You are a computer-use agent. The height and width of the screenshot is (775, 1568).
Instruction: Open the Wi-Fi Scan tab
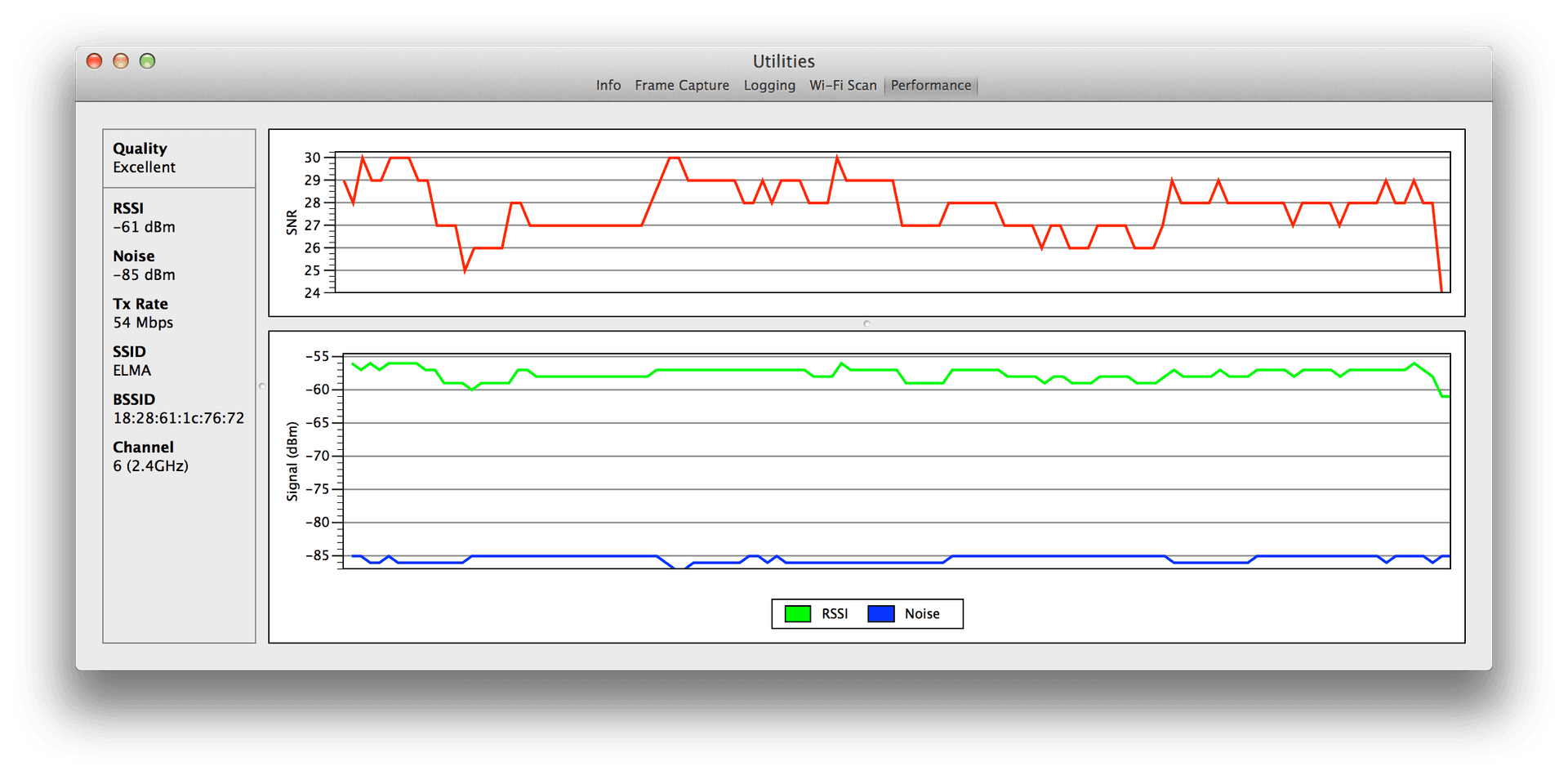coord(843,85)
